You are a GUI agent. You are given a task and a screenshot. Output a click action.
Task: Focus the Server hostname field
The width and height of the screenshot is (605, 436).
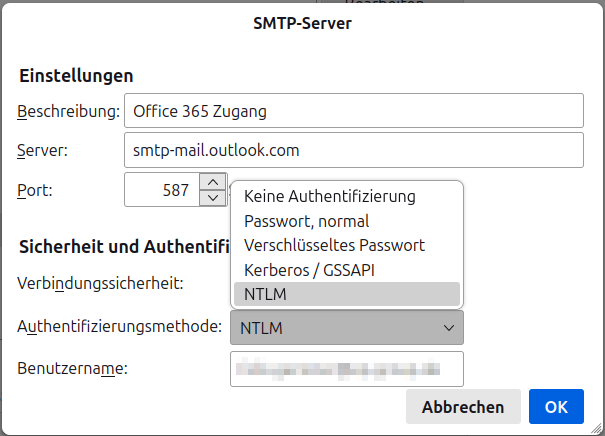coord(352,150)
